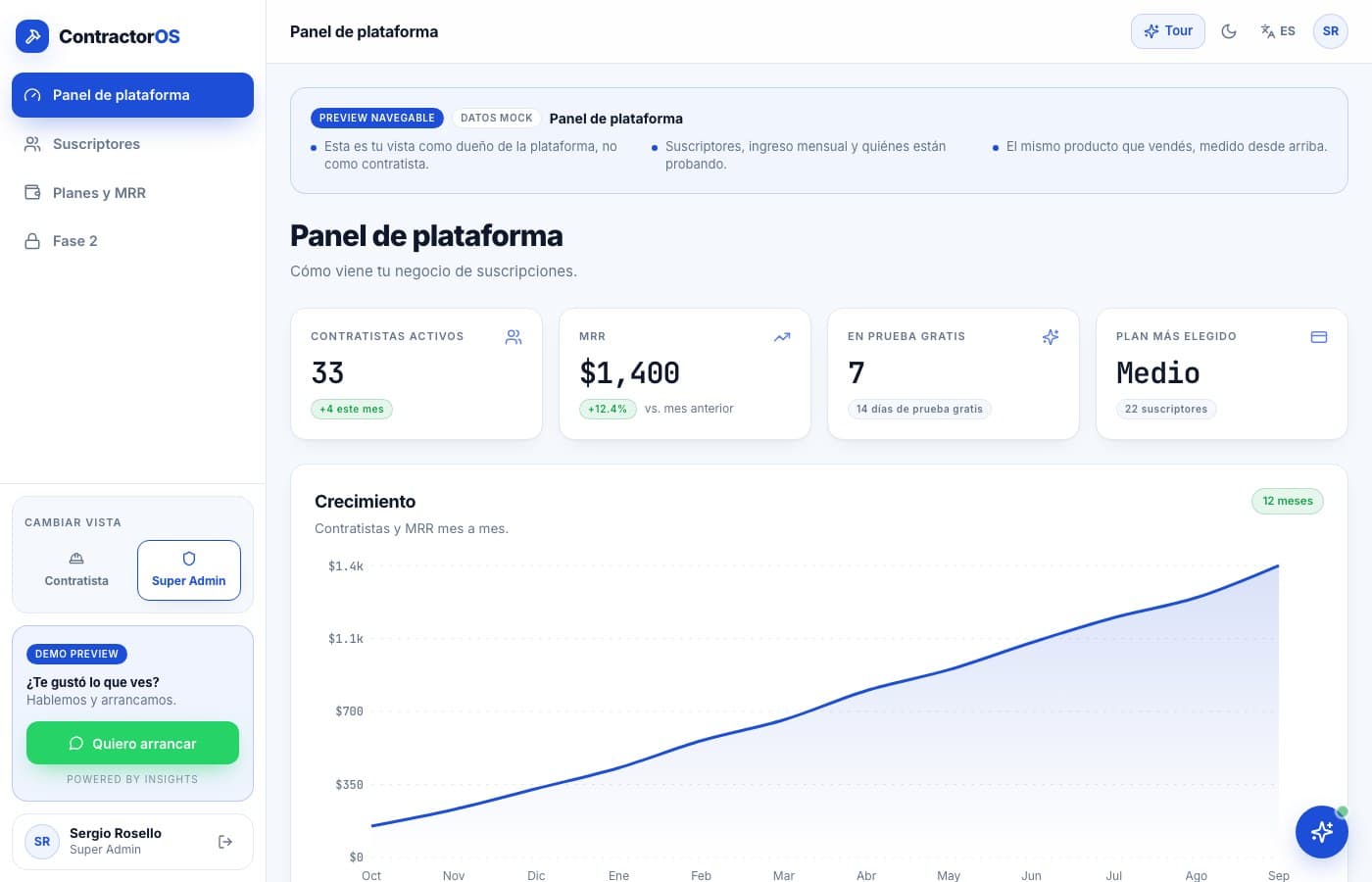1372x882 pixels.
Task: Open the ES language selector
Action: [x=1278, y=31]
